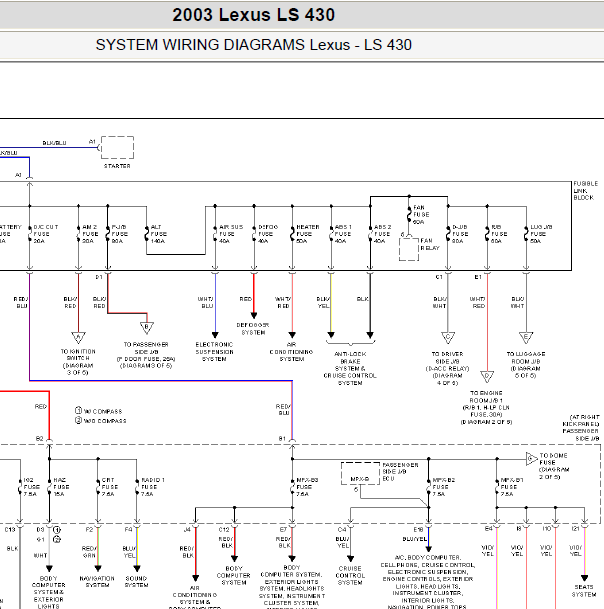Click the Fusible Link Block label
Image resolution: width=604 pixels, height=609 pixels.
pos(585,191)
